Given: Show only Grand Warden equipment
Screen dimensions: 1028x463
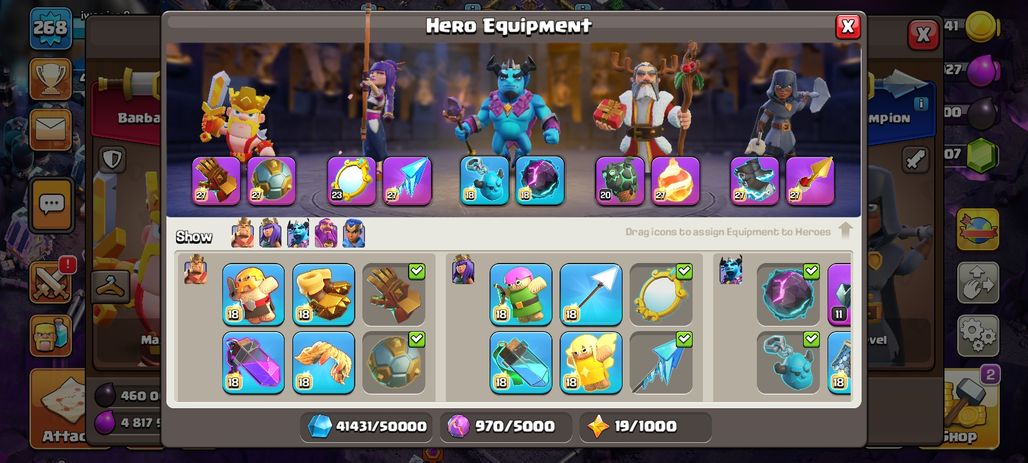Looking at the screenshot, I should tap(326, 233).
